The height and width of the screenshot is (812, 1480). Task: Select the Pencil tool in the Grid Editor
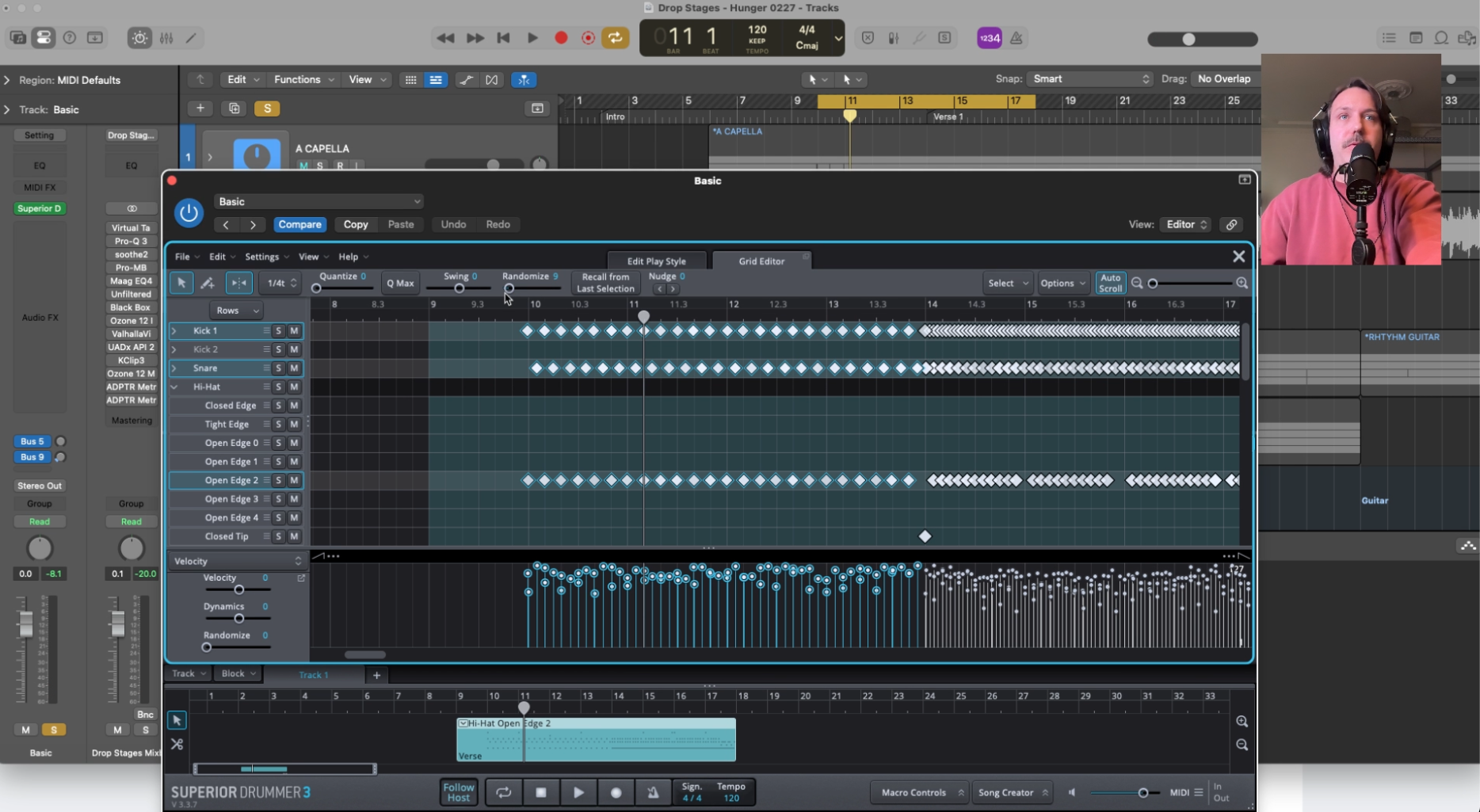(x=208, y=283)
